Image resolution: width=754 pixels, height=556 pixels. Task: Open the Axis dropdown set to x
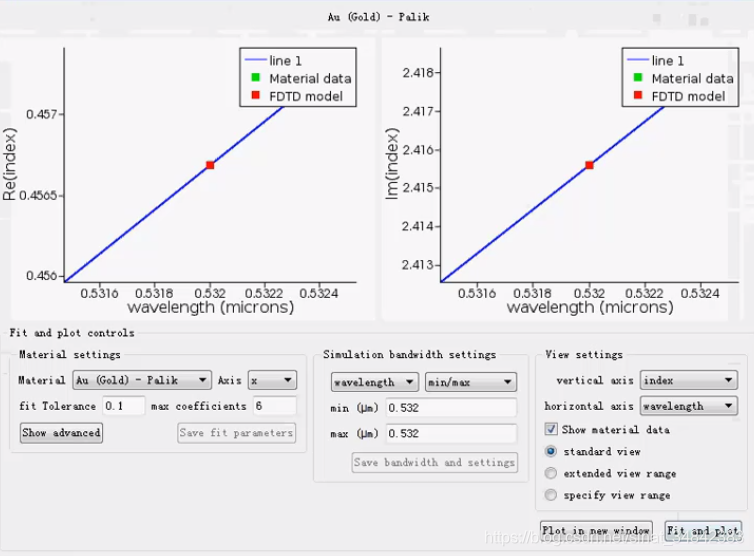coord(272,380)
